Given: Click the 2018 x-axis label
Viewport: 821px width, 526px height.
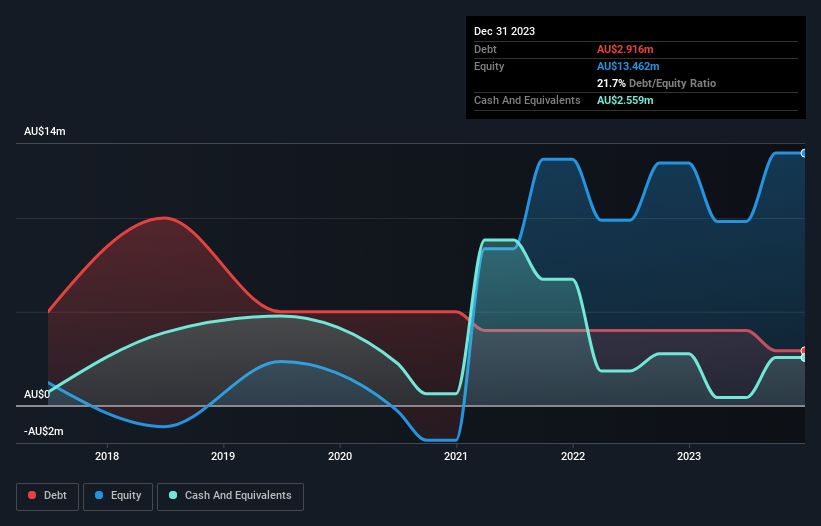Looking at the screenshot, I should pos(107,456).
